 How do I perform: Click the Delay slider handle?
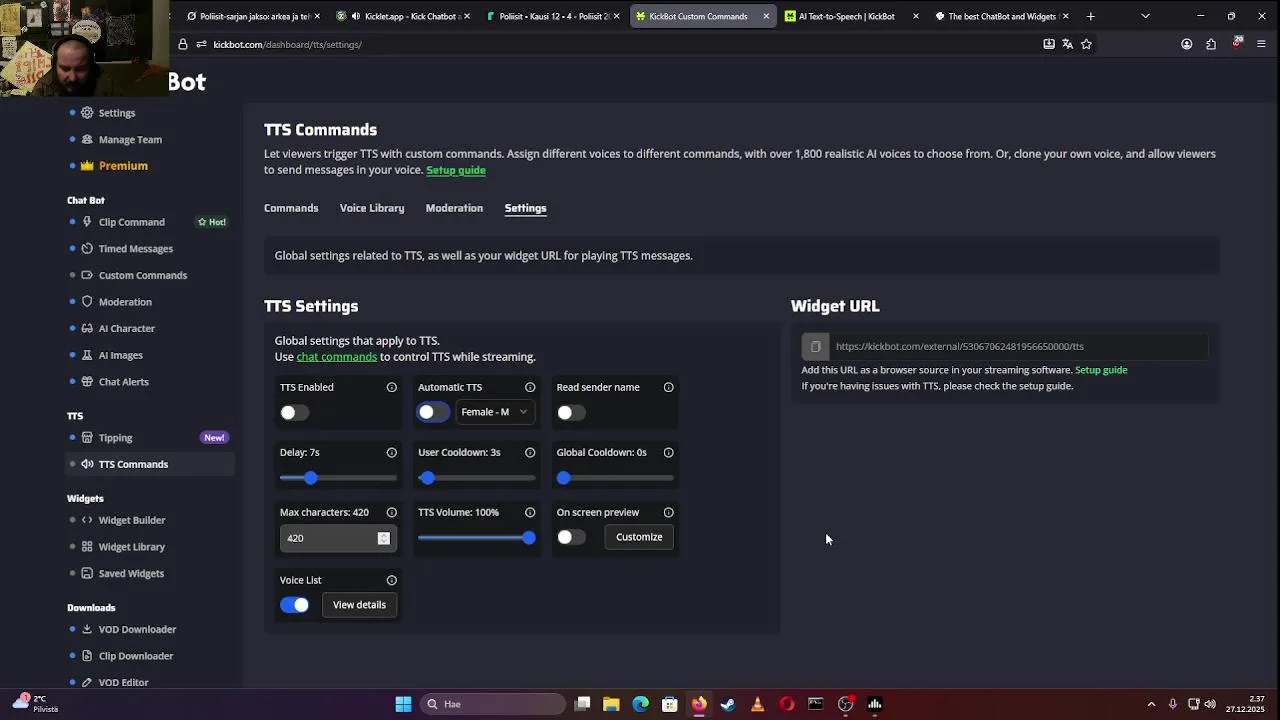click(310, 478)
